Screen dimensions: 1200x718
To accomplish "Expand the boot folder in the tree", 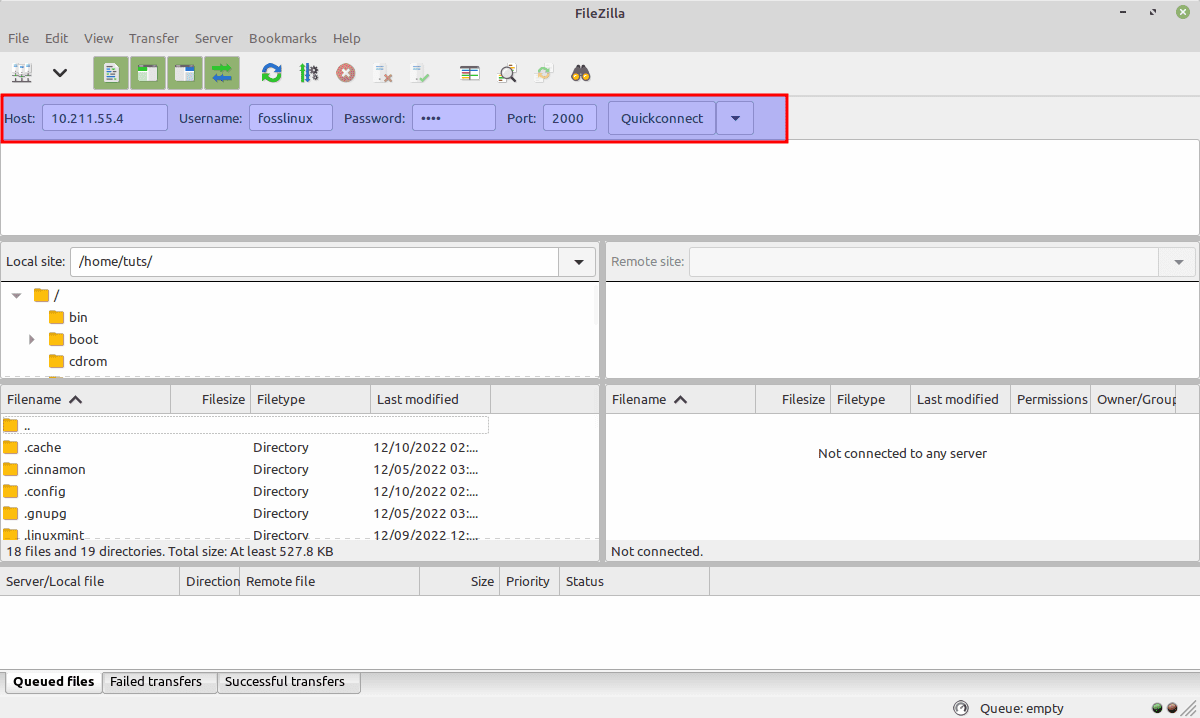I will 31,339.
